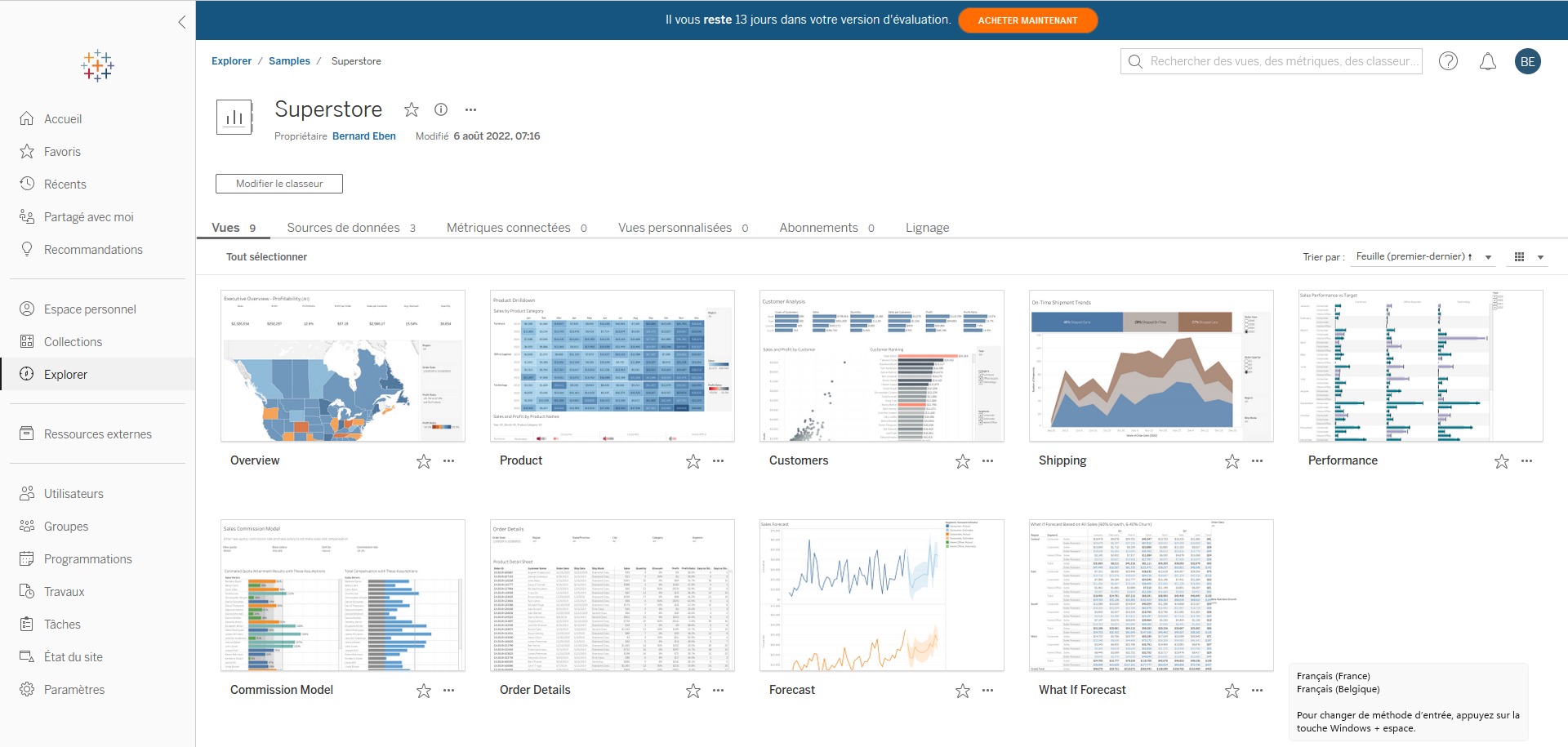This screenshot has height=747, width=1568.
Task: Open Samples breadcrumb link
Action: point(289,61)
